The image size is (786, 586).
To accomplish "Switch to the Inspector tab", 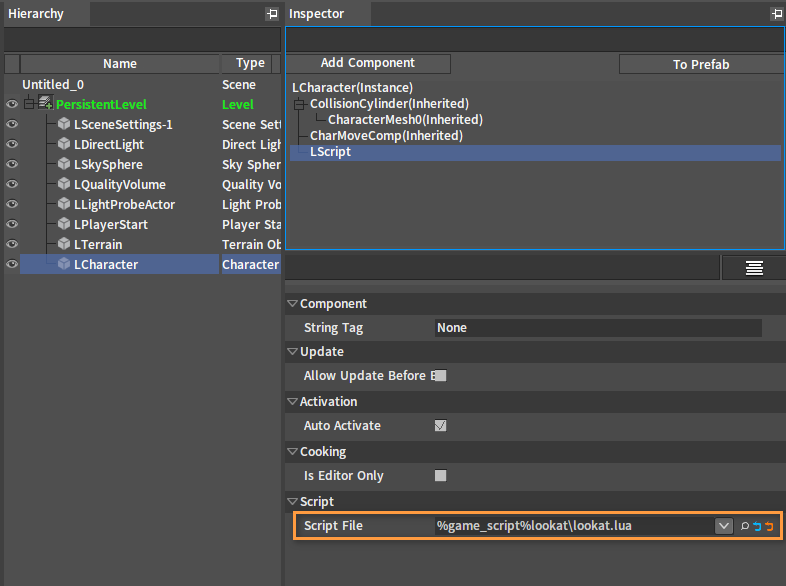I will click(x=328, y=14).
